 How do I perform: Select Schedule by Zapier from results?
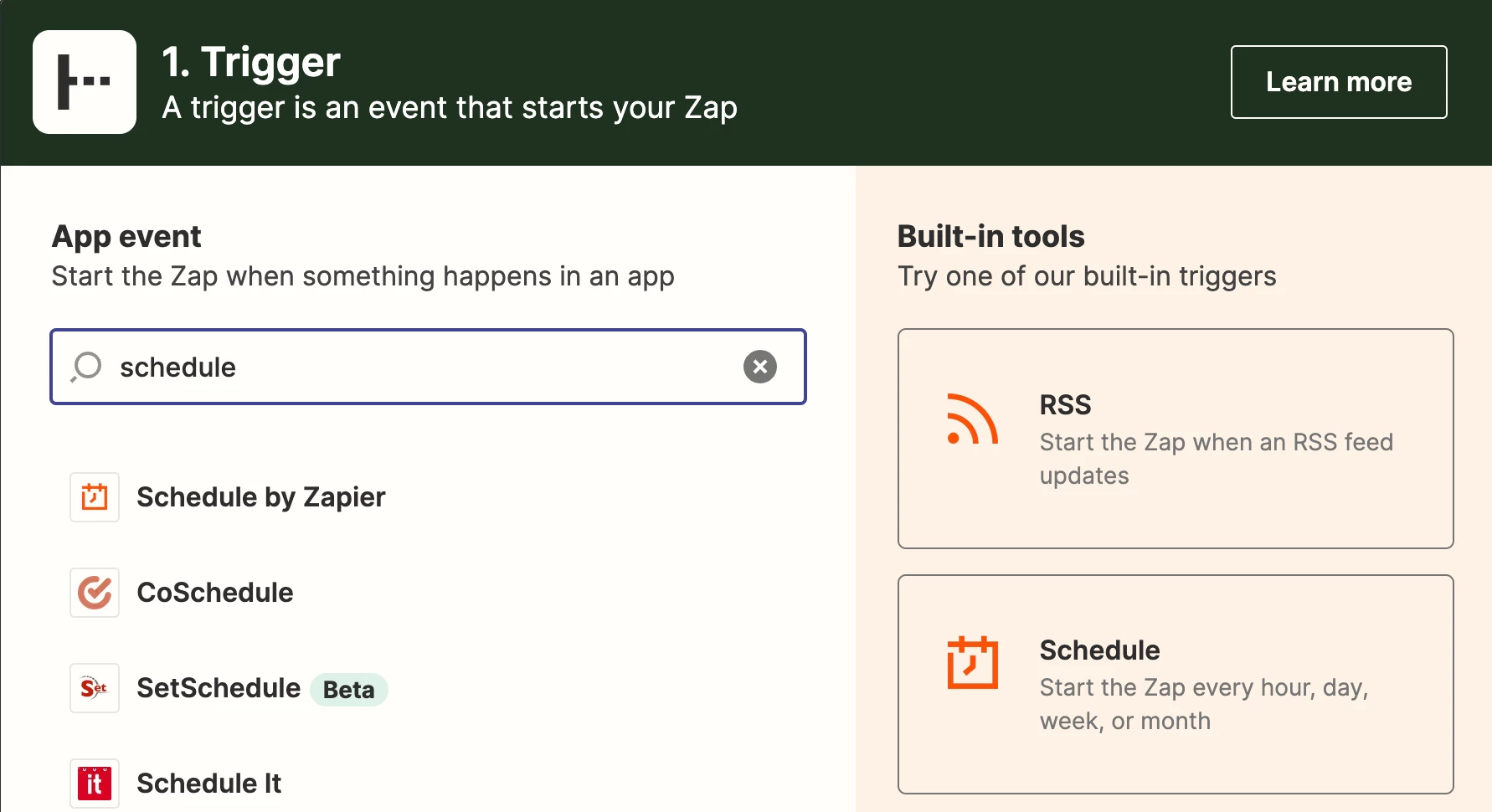pyautogui.click(x=261, y=497)
